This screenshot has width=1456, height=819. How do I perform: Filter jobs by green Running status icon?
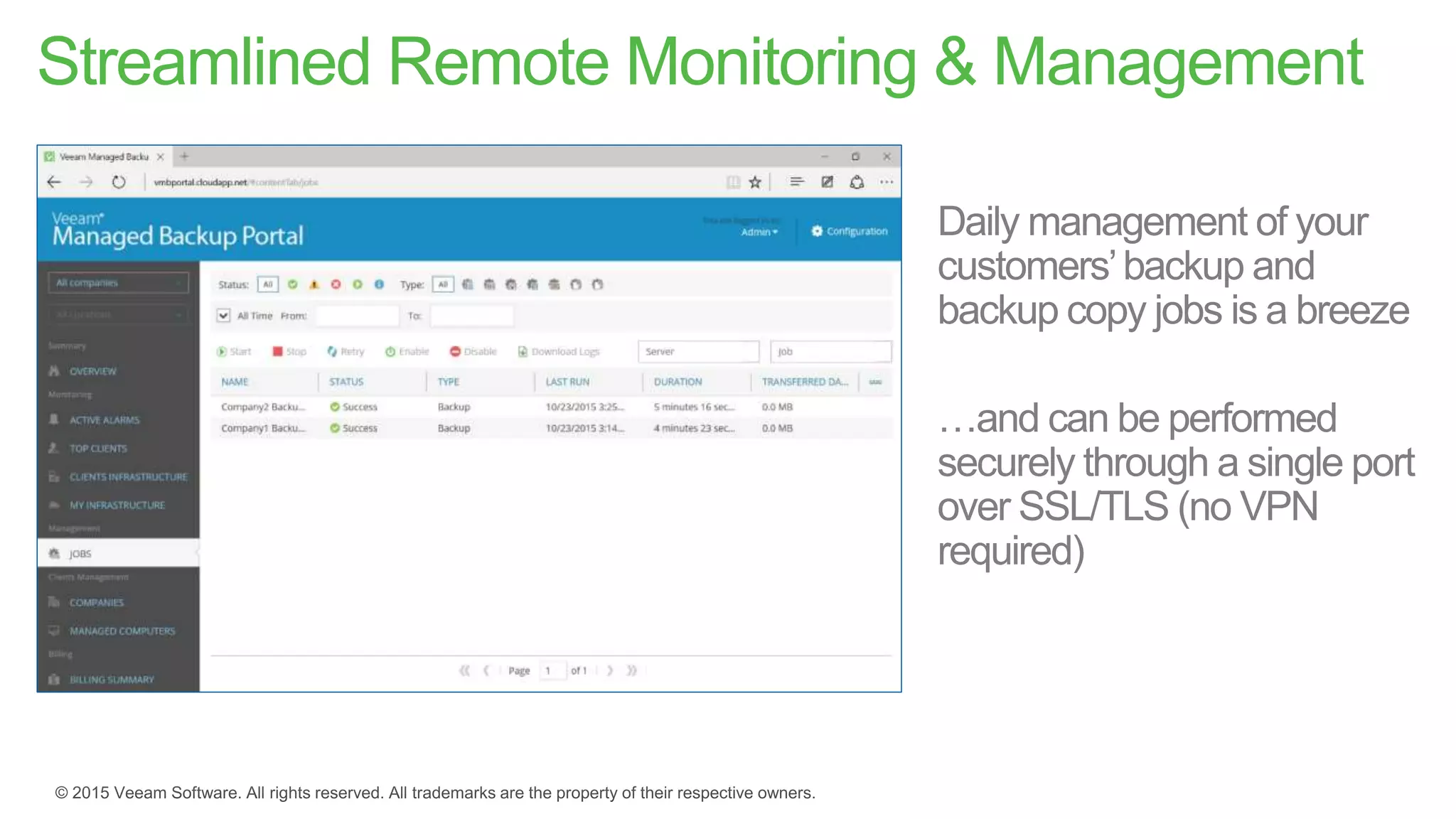coord(358,284)
